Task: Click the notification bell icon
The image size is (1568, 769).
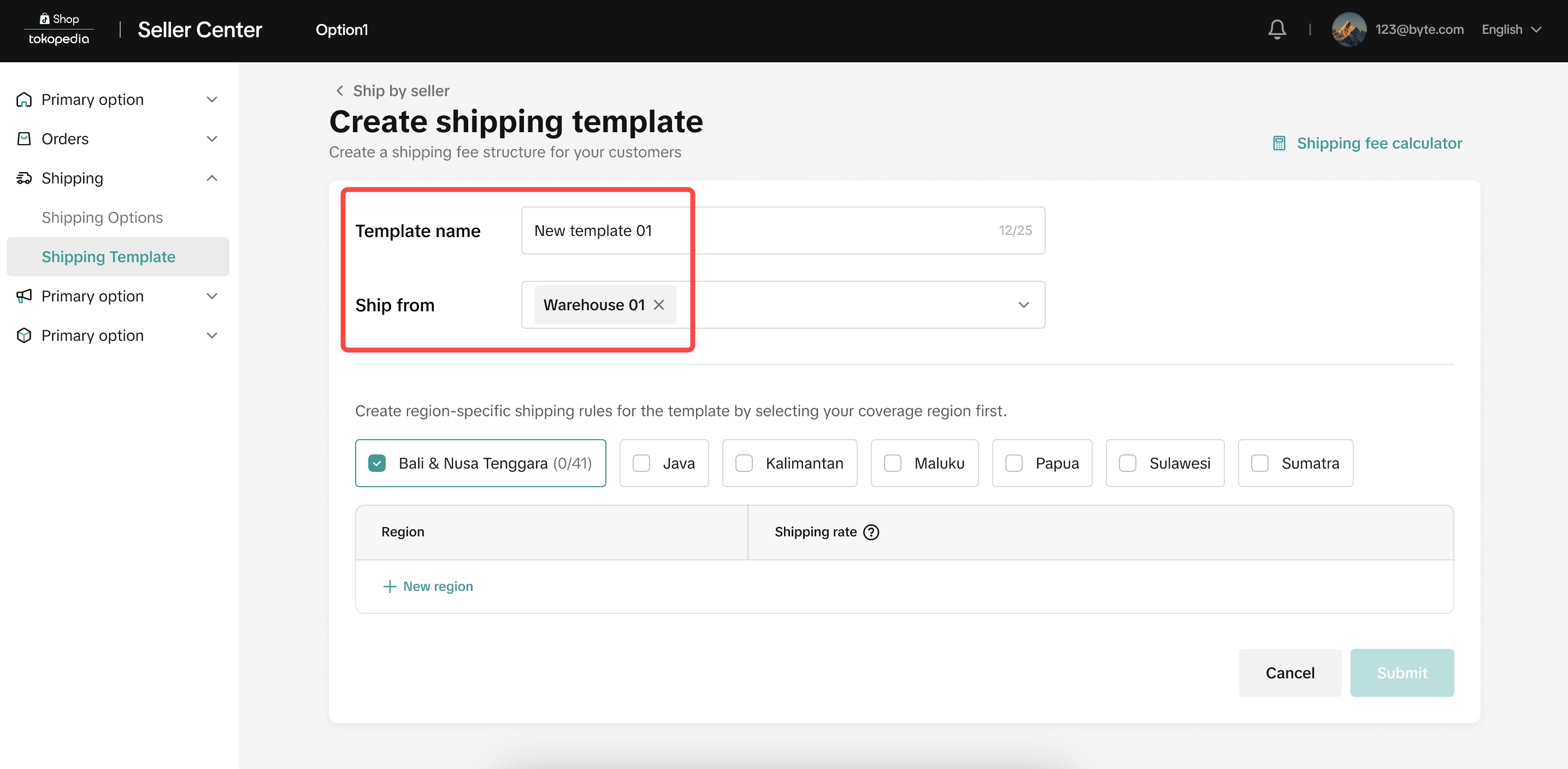Action: pos(1276,29)
